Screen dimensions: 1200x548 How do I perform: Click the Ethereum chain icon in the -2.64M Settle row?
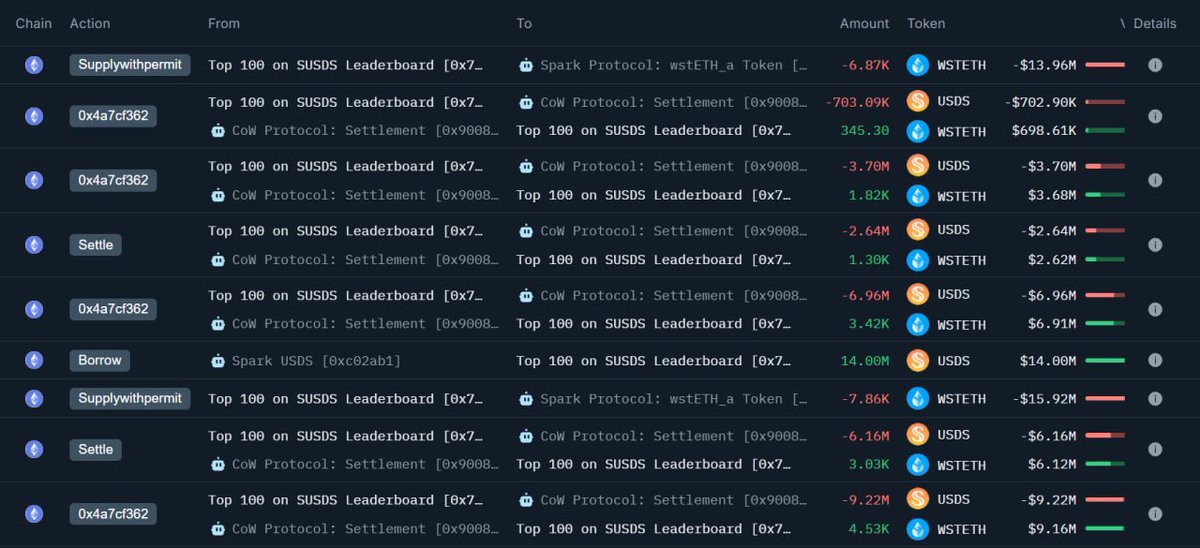34,244
